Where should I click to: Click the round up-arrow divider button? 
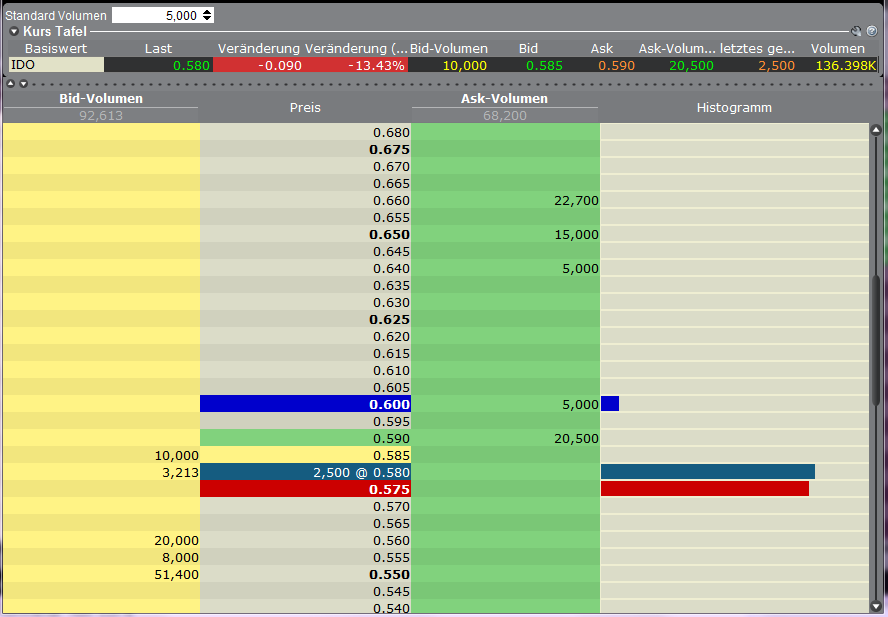tap(10, 84)
